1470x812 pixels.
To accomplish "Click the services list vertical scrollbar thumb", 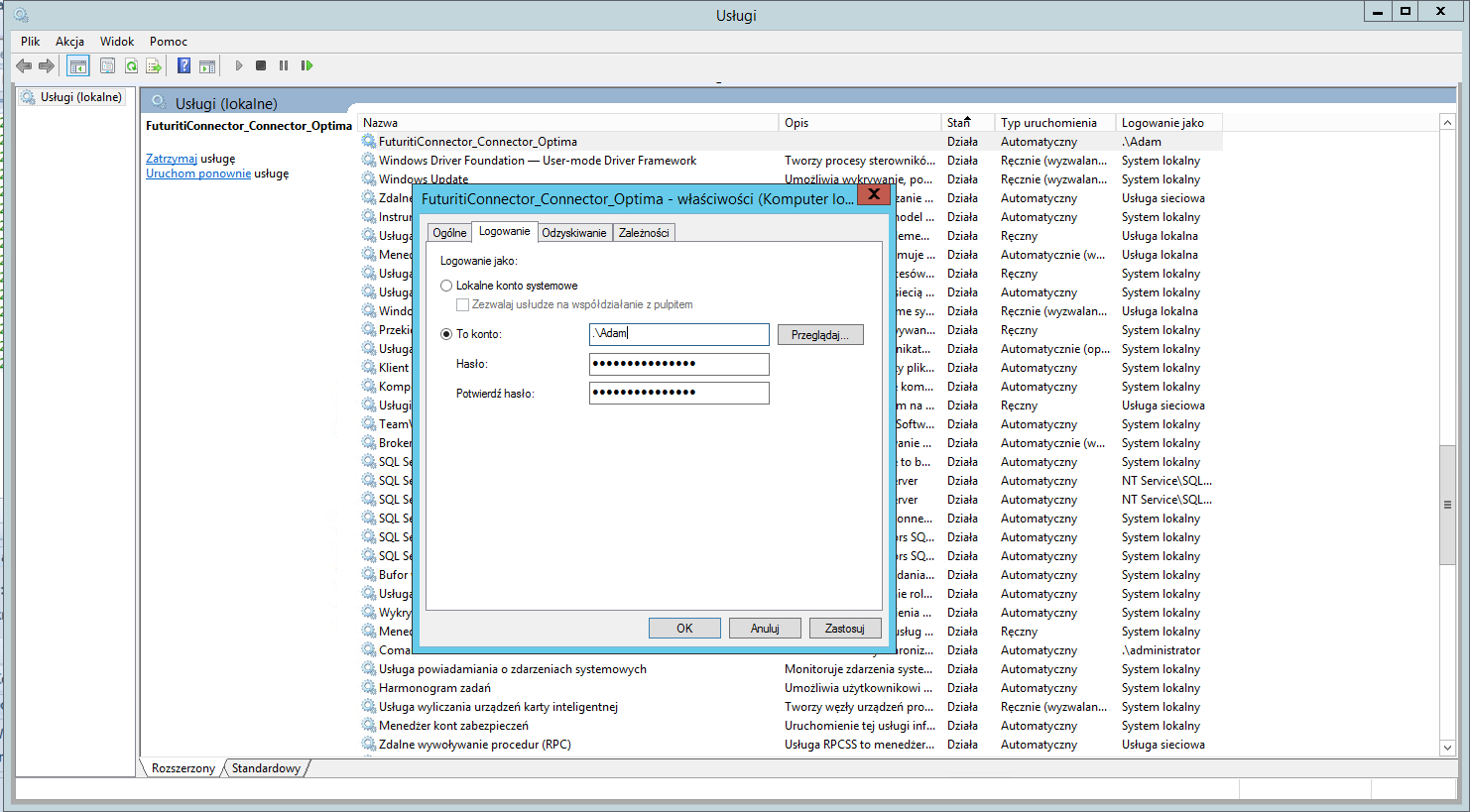I will click(x=1447, y=505).
